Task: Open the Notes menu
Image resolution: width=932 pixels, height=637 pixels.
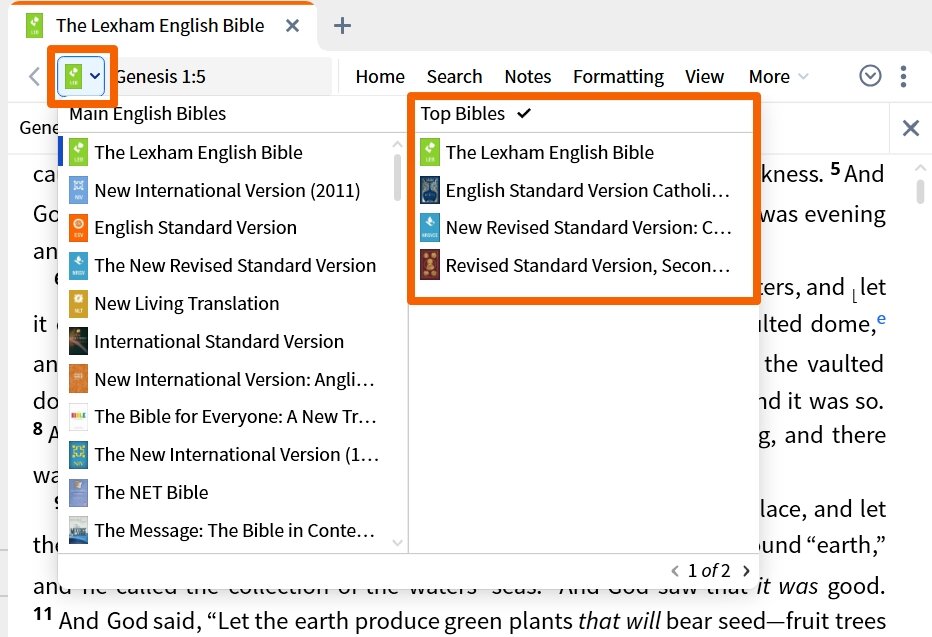Action: [528, 77]
